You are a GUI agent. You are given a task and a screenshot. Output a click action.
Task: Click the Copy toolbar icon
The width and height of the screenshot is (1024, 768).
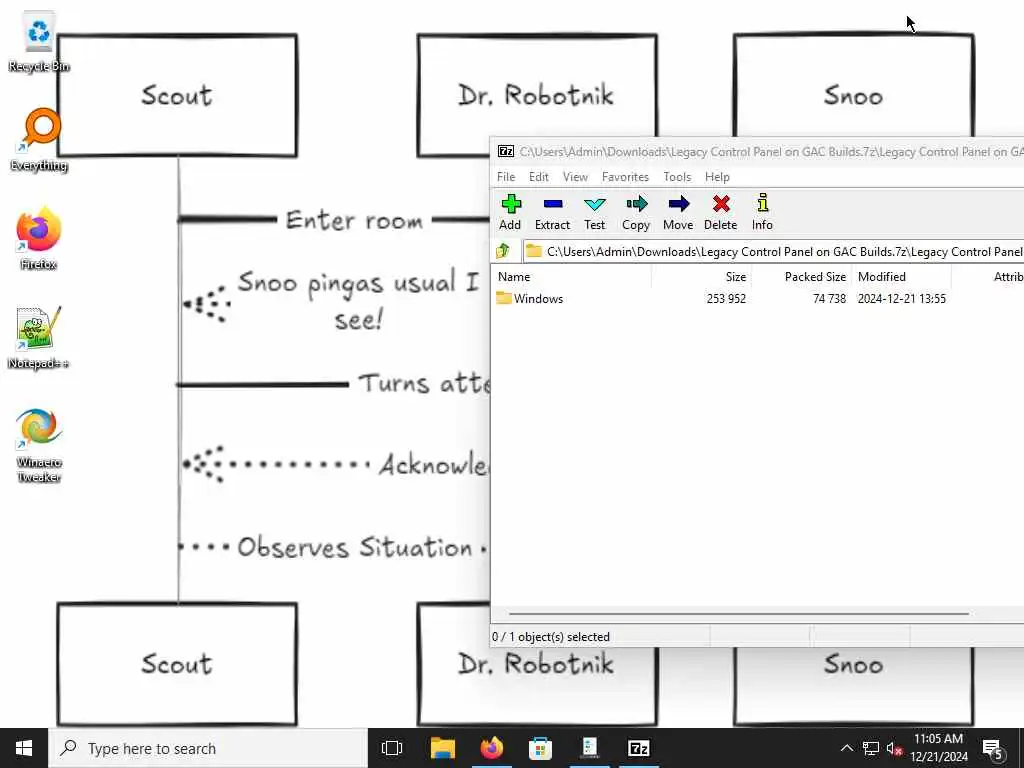(x=636, y=212)
